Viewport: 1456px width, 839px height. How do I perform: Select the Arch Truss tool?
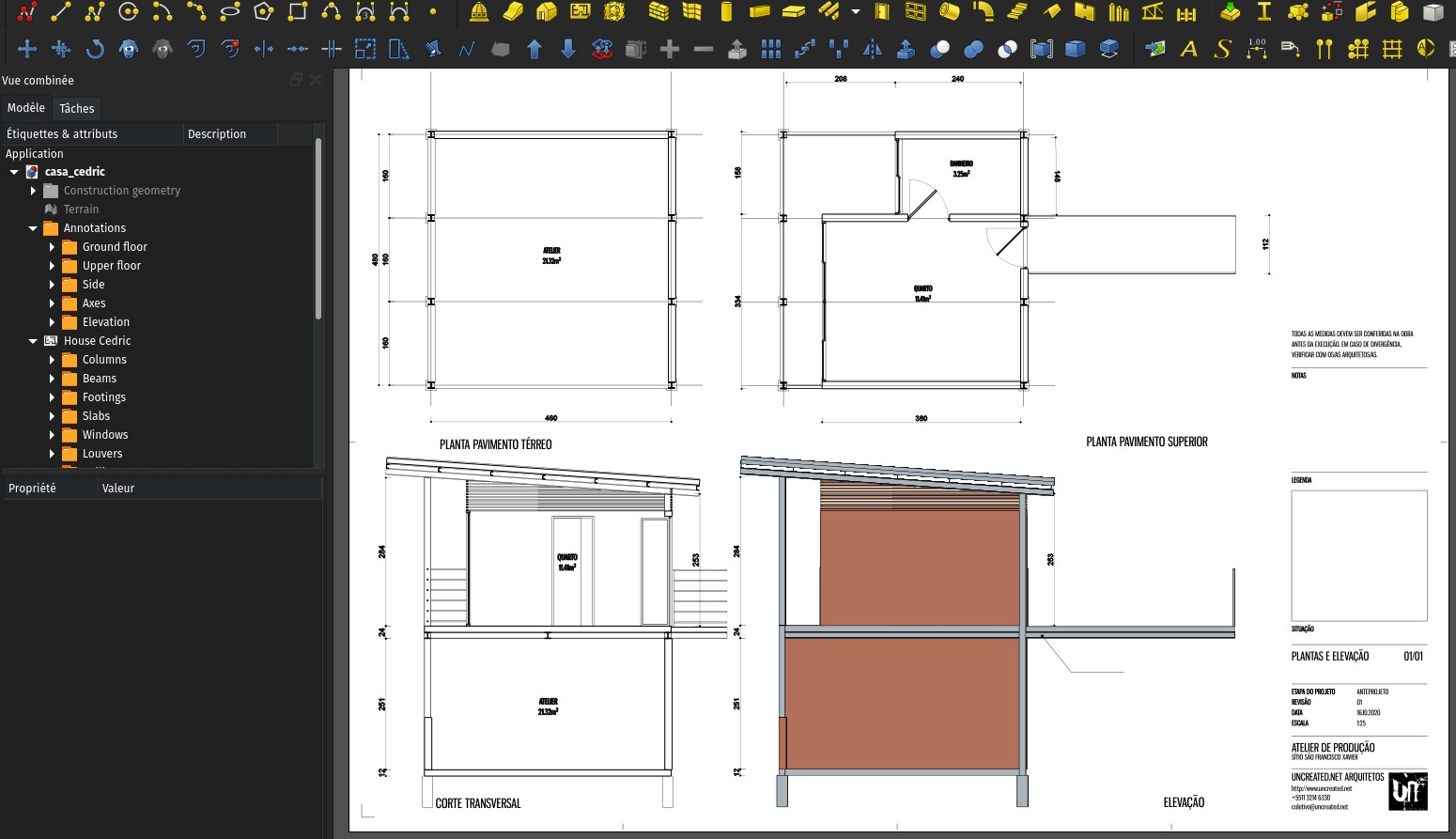[1152, 12]
